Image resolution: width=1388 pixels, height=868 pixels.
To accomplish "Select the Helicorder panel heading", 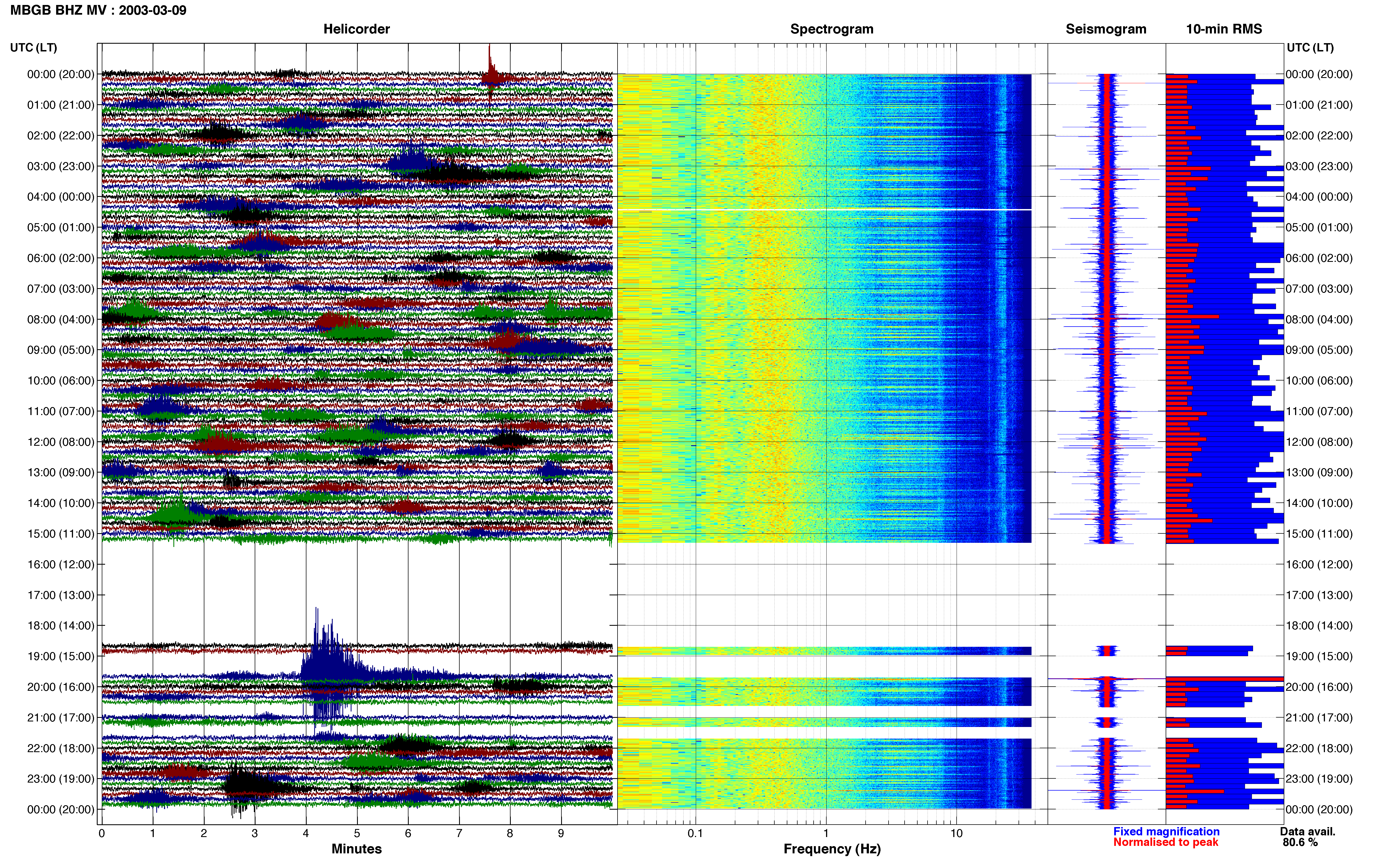I will tap(356, 29).
